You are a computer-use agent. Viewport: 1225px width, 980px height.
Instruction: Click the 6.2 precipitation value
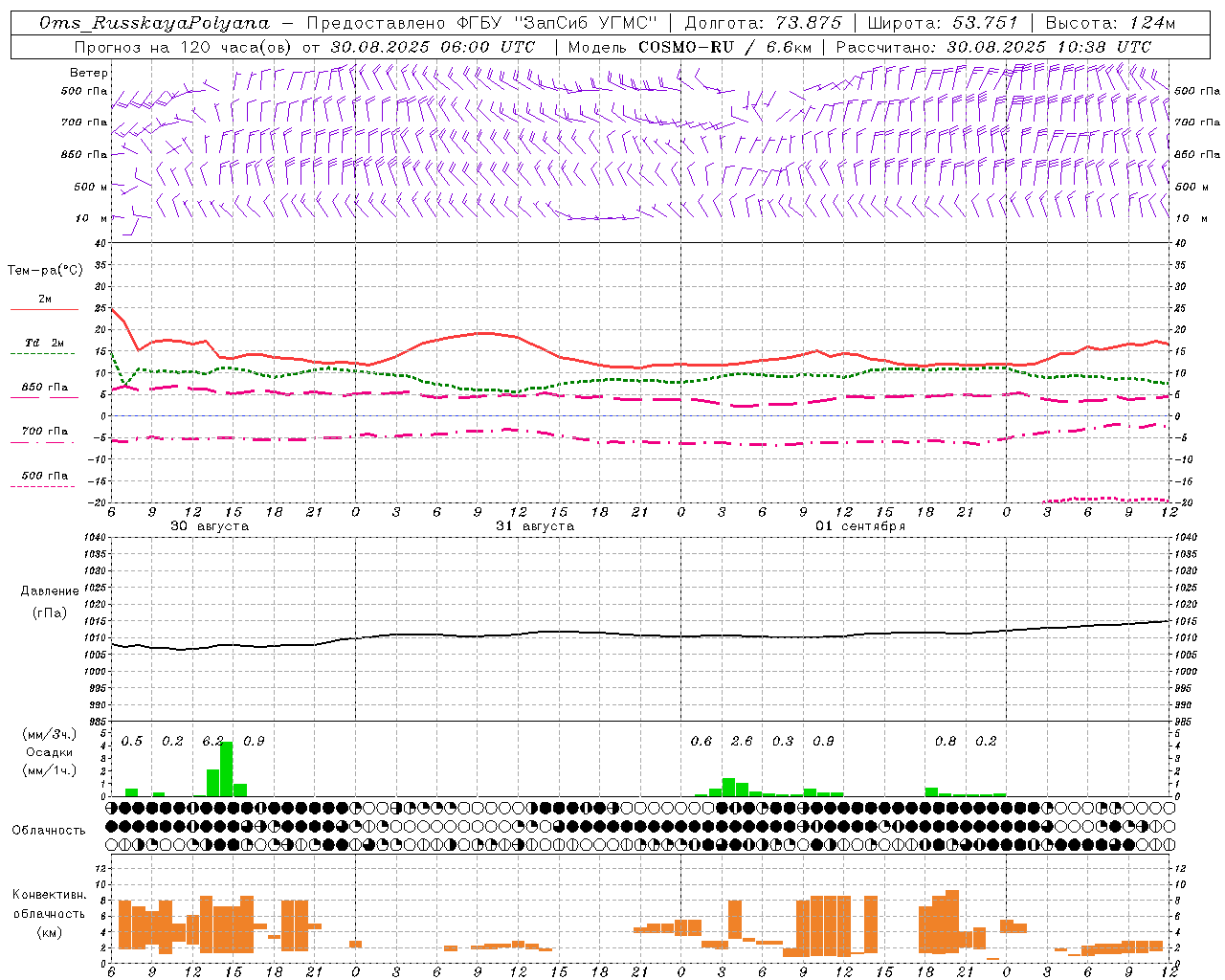tap(212, 741)
